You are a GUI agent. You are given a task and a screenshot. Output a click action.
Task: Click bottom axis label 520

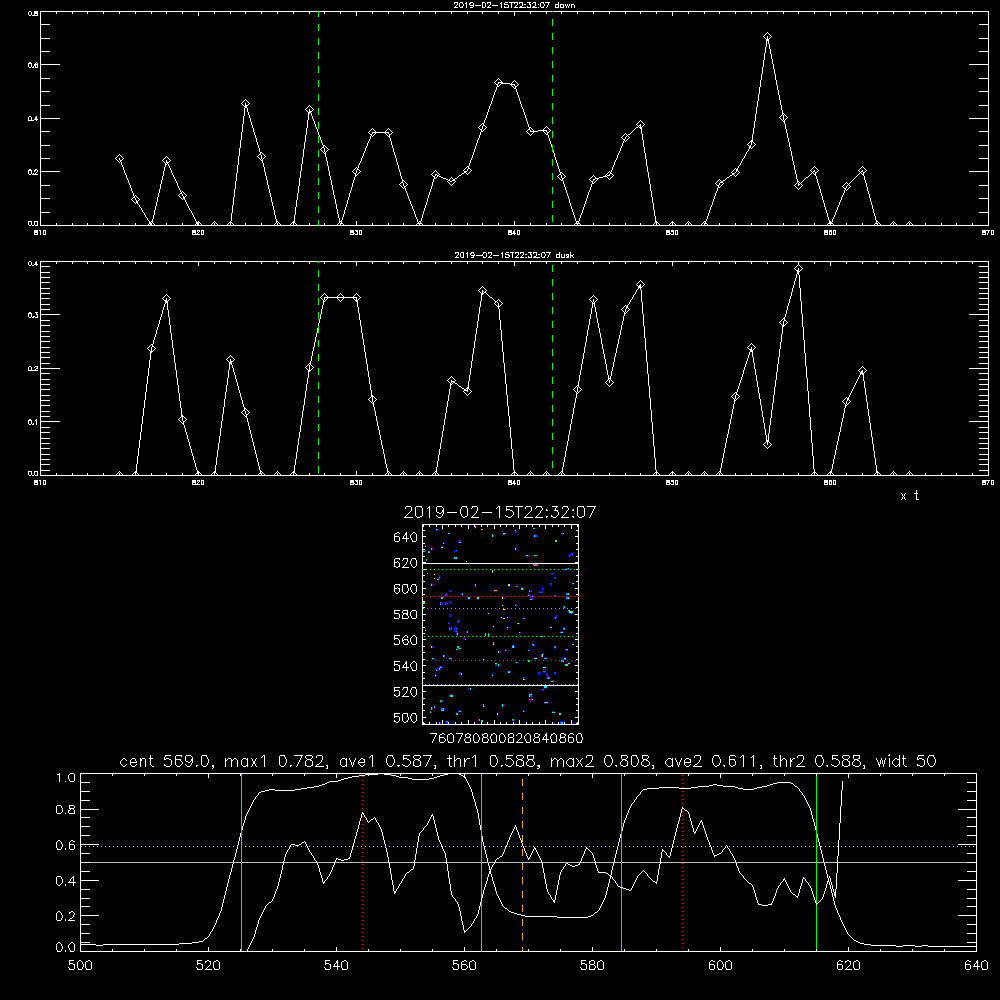[208, 966]
